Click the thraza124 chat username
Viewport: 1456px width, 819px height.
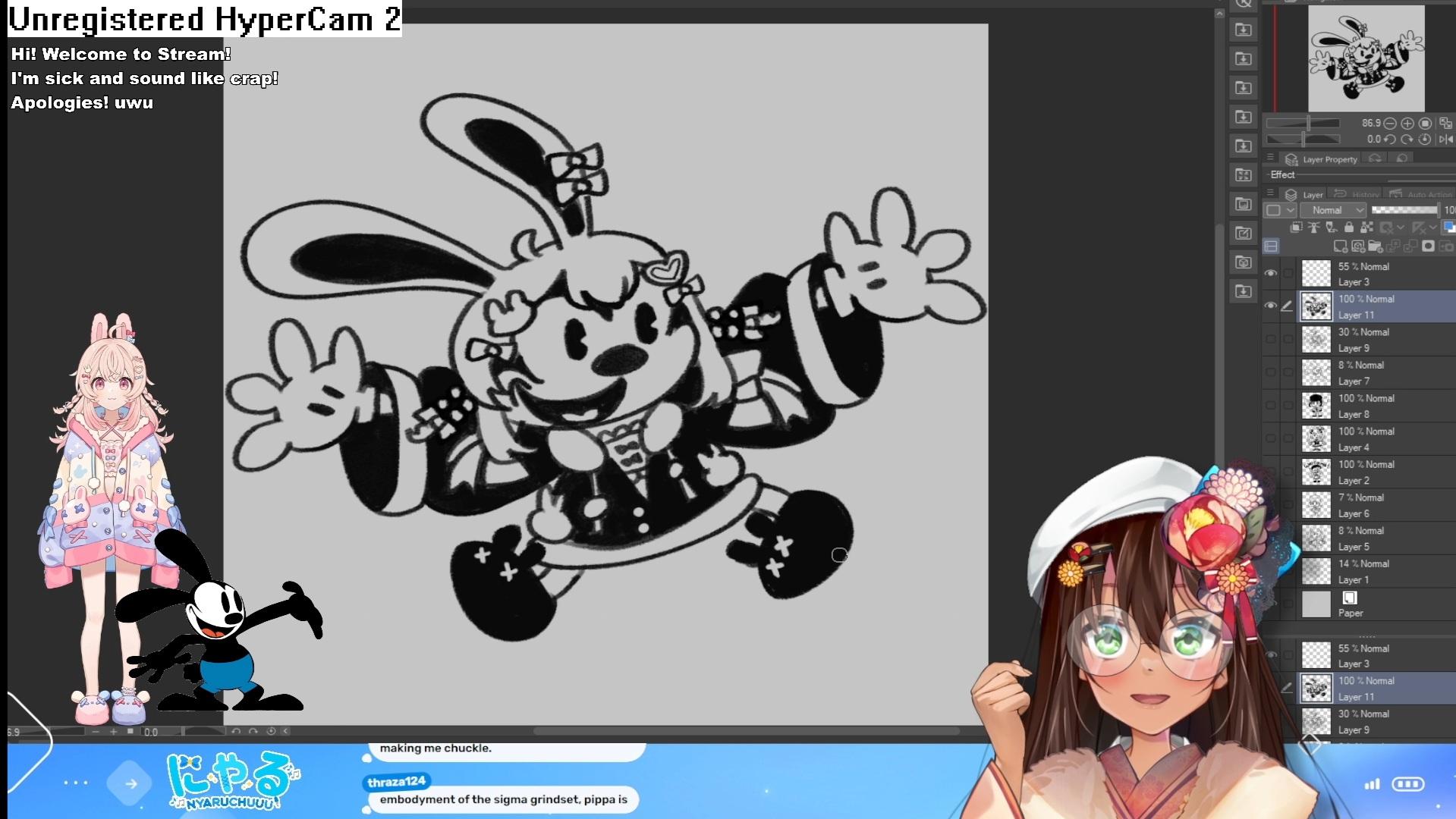[397, 782]
